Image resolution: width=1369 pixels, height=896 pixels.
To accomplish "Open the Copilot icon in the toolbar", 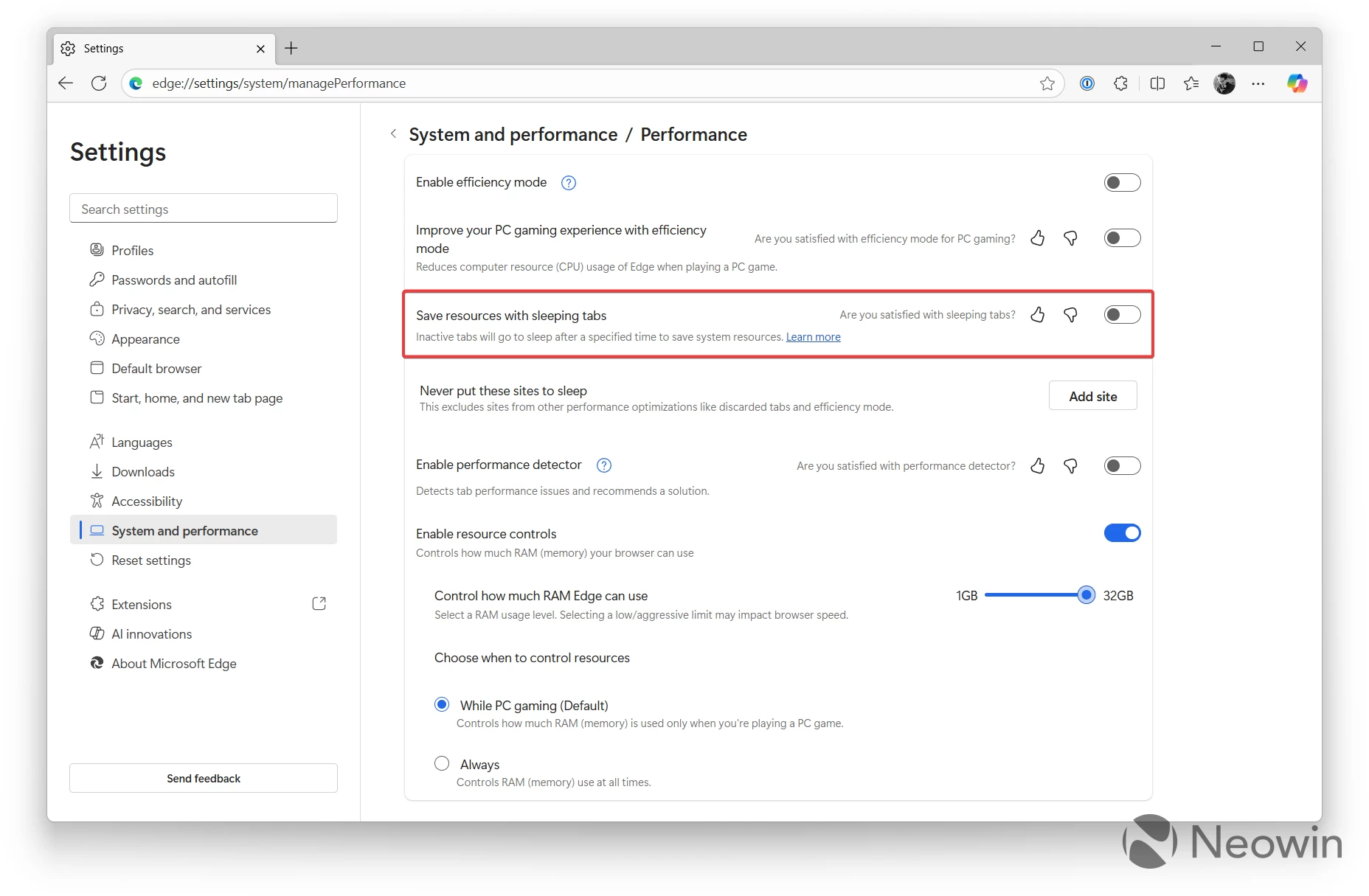I will pos(1297,83).
